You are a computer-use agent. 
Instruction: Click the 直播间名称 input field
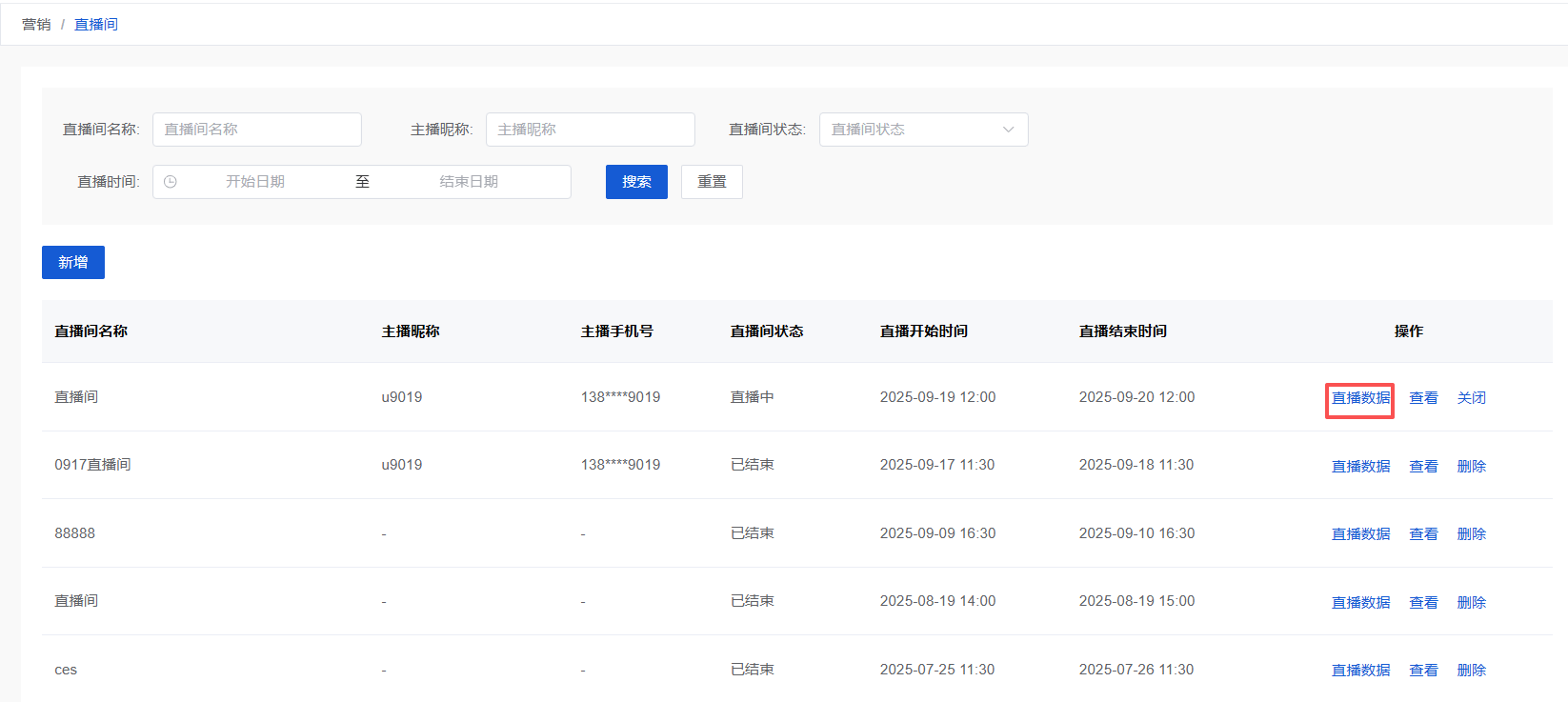pos(257,130)
